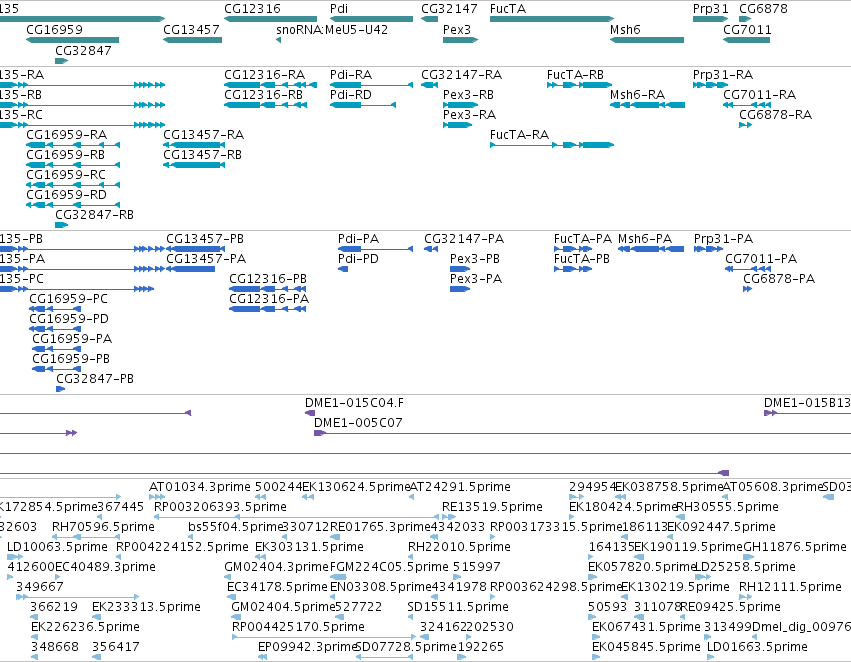Click the snoRNA:MeU5-U42 label
Viewport: 851px width, 662px height.
332,29
